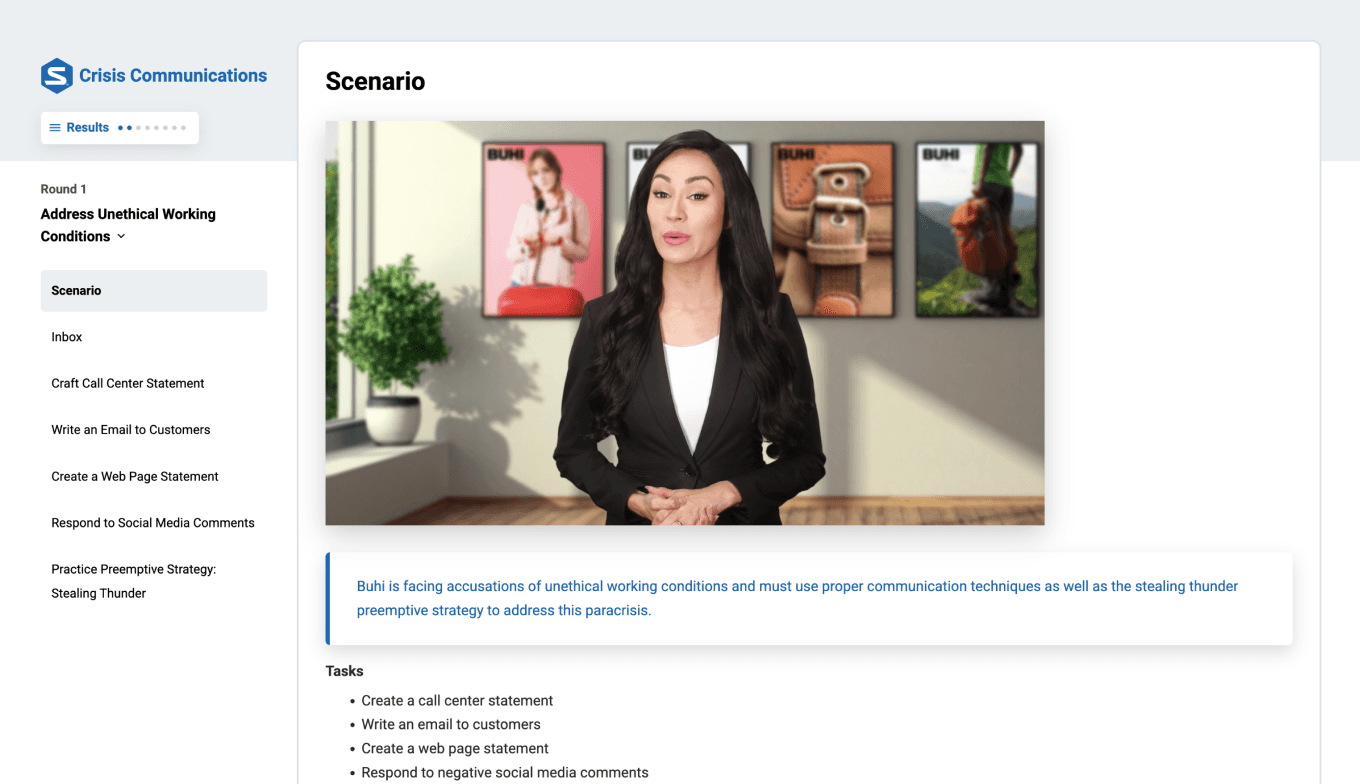Select the first progress dot next to Results
Viewport: 1360px width, 784px height.
click(120, 128)
